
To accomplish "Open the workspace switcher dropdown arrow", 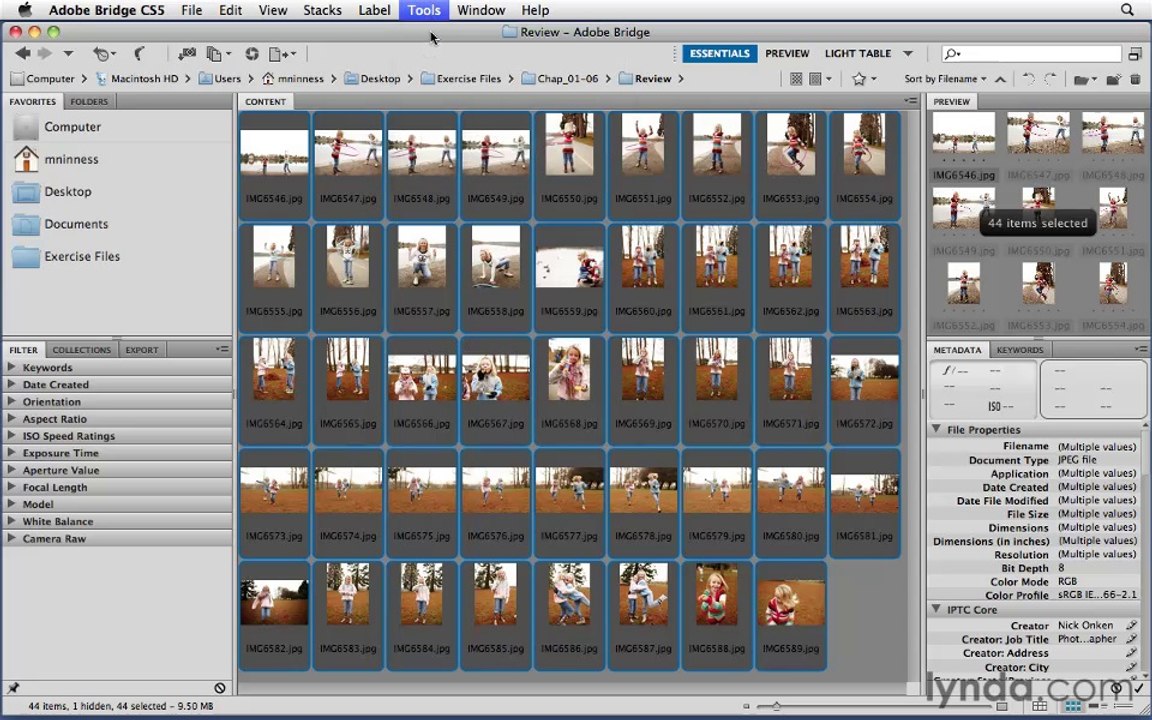I will tap(908, 54).
